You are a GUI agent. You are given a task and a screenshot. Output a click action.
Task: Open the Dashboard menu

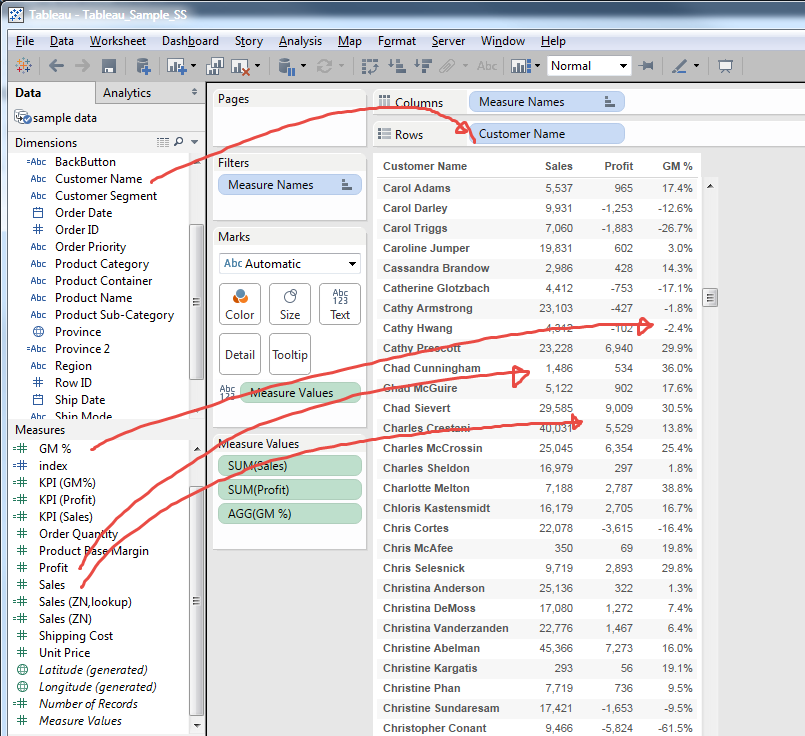click(x=190, y=41)
